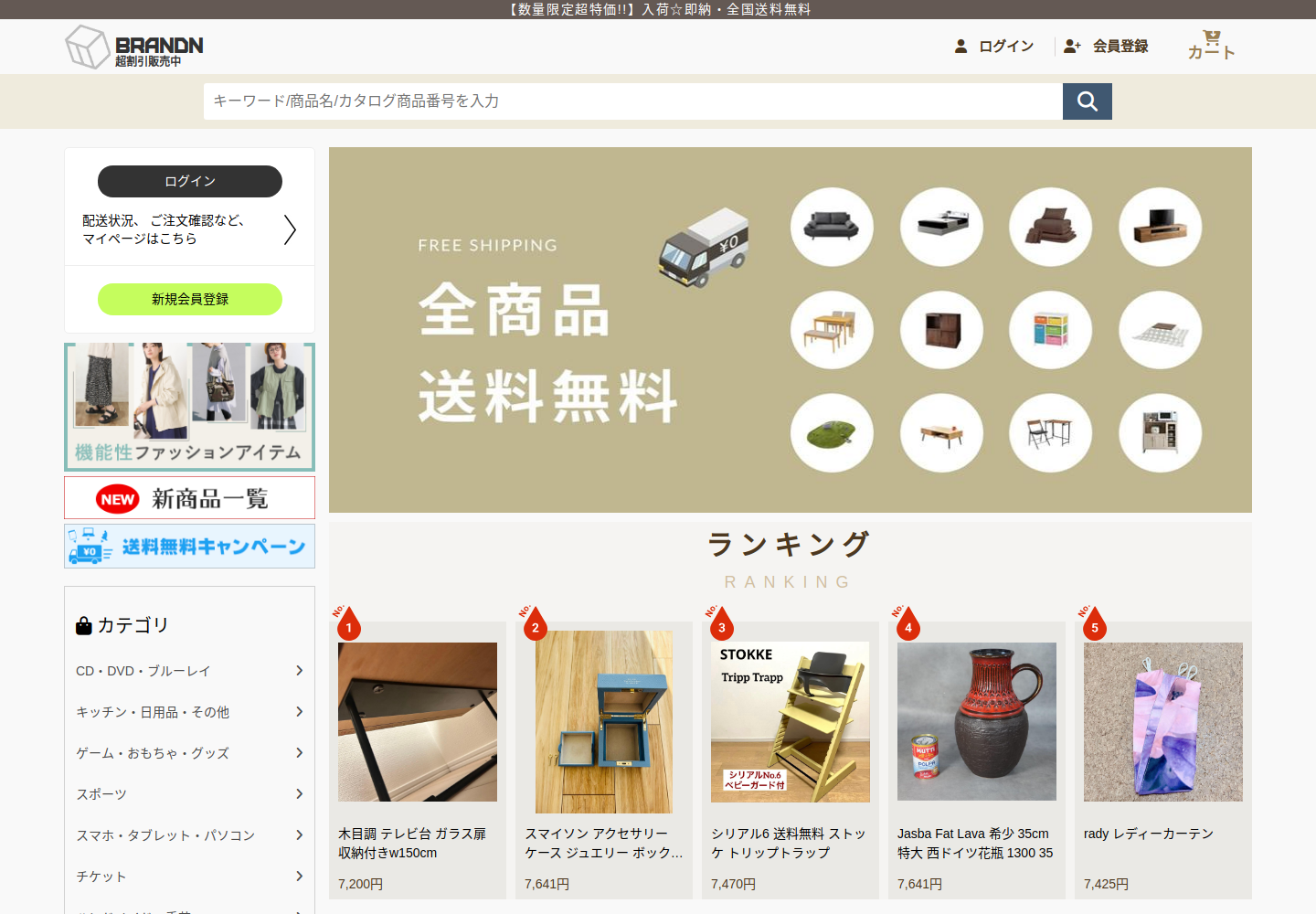The height and width of the screenshot is (914, 1316).
Task: Select the kitchen cabinet circle icon
Action: [1161, 433]
